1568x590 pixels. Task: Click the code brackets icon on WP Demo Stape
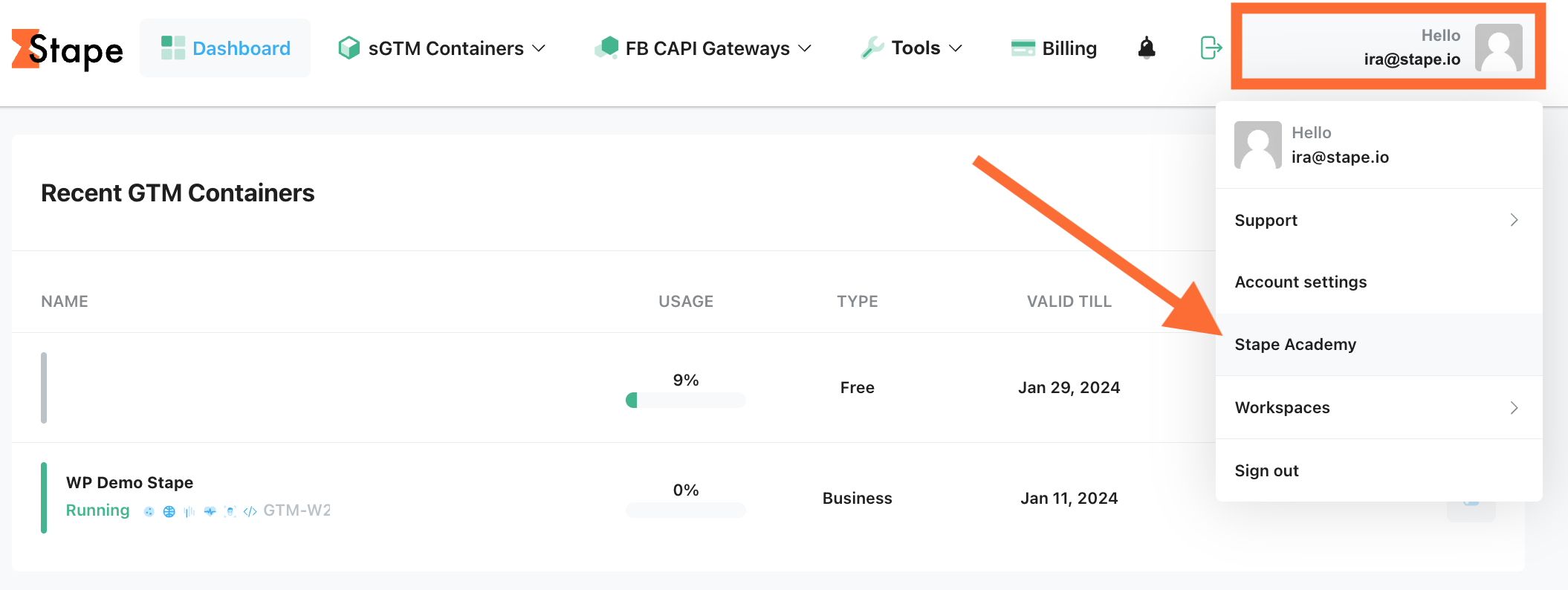(250, 511)
